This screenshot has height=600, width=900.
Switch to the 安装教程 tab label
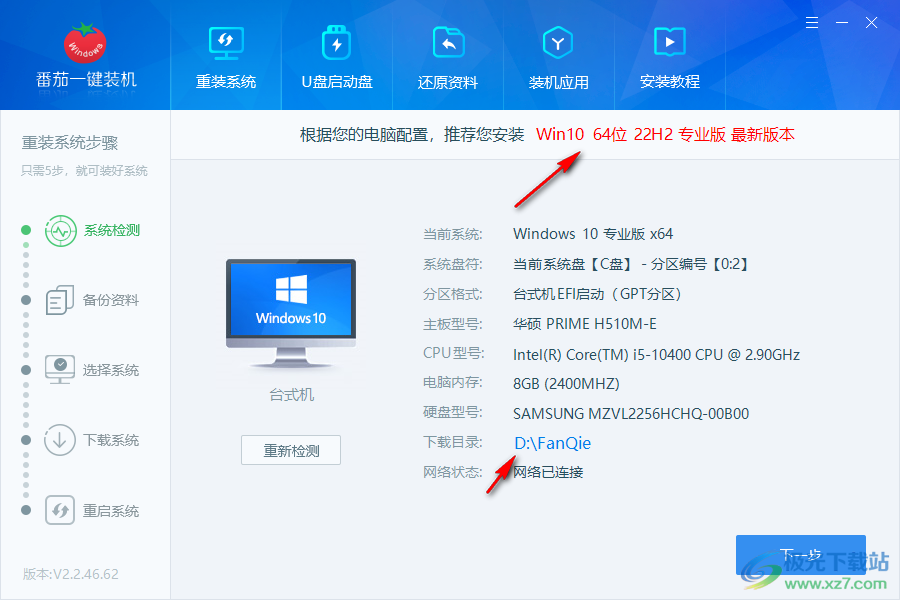670,82
